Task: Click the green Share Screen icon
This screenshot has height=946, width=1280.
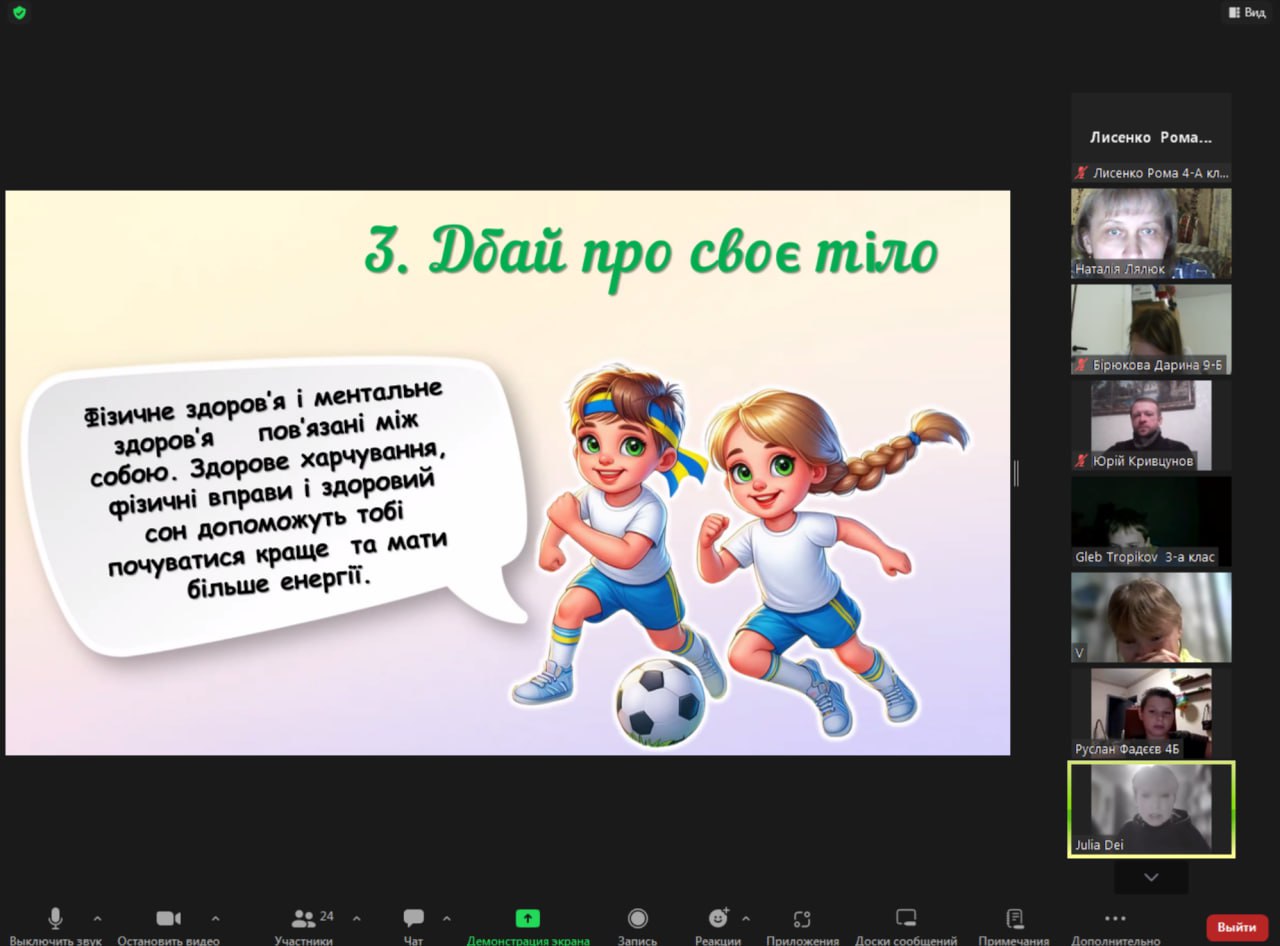Action: [527, 919]
